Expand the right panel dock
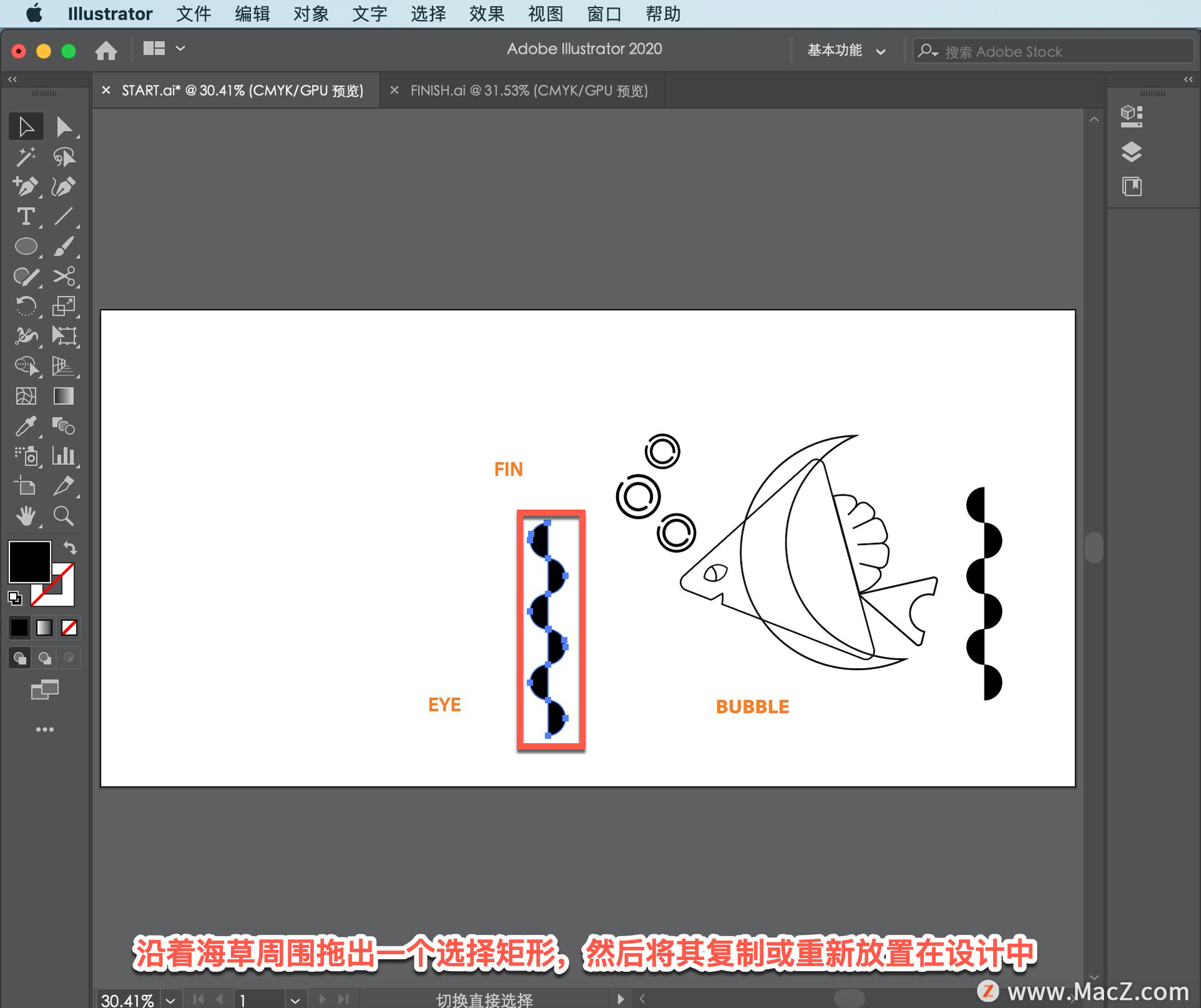The width and height of the screenshot is (1201, 1008). pyautogui.click(x=1188, y=79)
